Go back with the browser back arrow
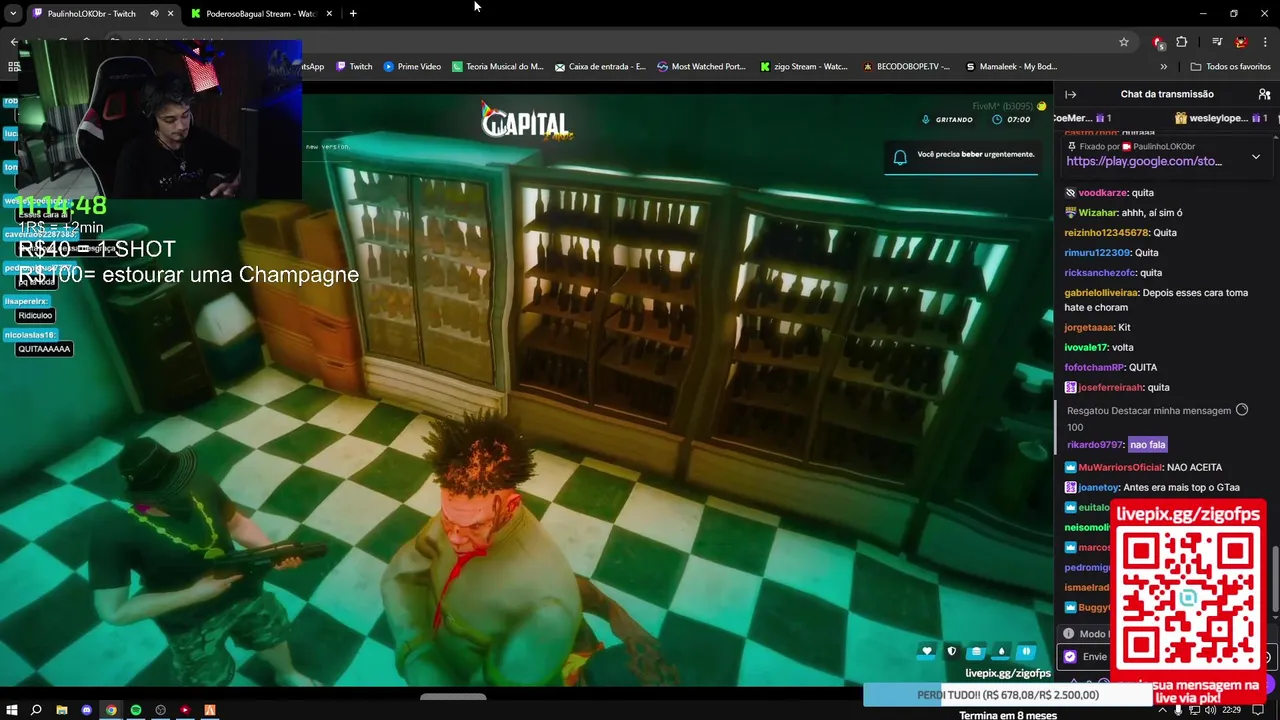 point(14,42)
